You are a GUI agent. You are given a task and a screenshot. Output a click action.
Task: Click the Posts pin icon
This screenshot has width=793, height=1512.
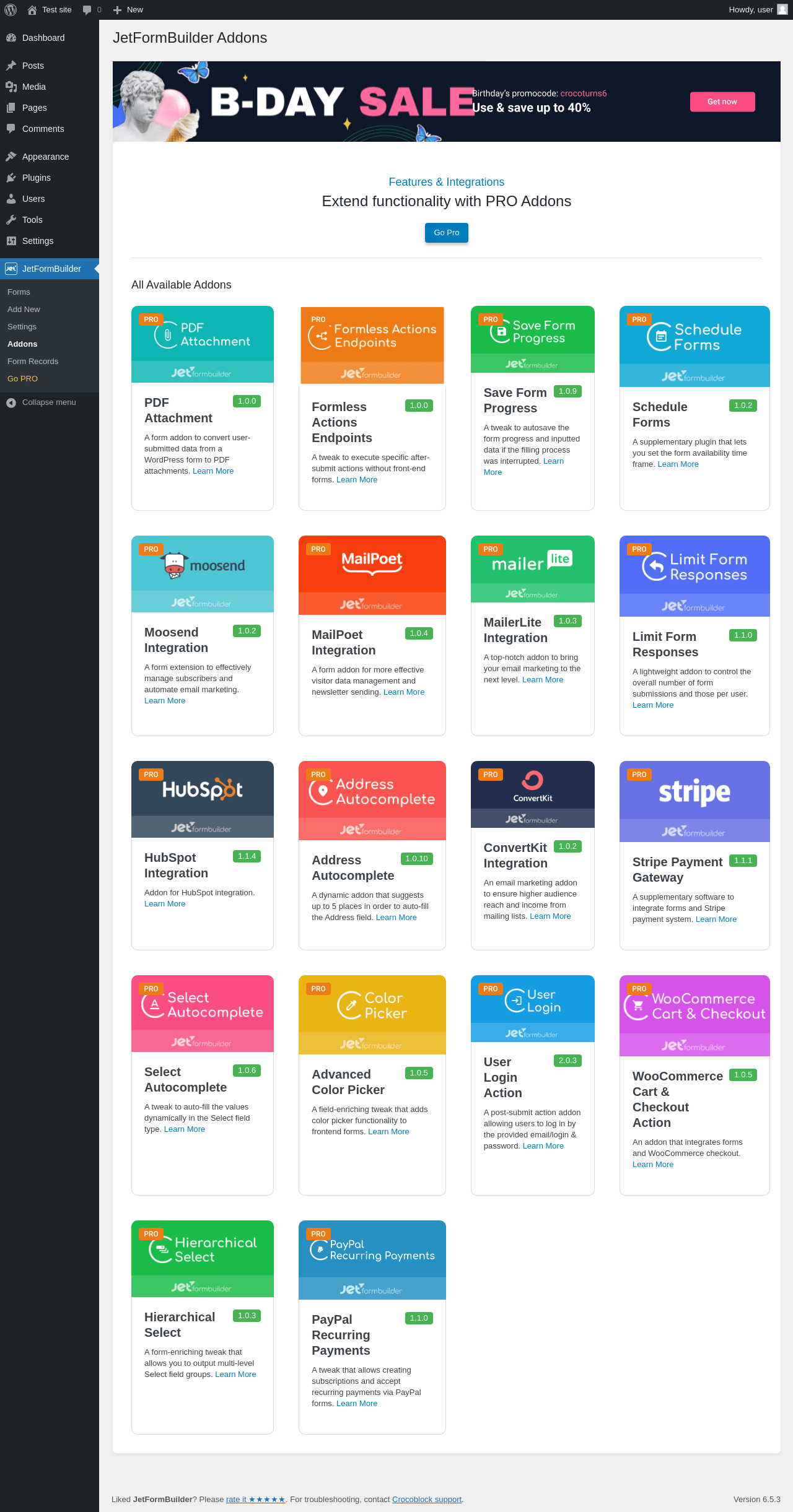(11, 66)
